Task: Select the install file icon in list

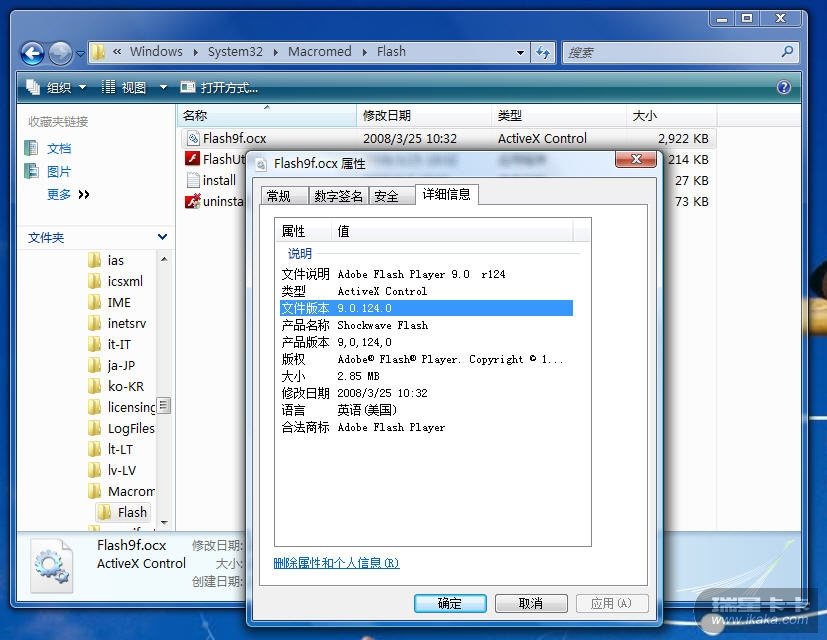Action: pos(193,180)
